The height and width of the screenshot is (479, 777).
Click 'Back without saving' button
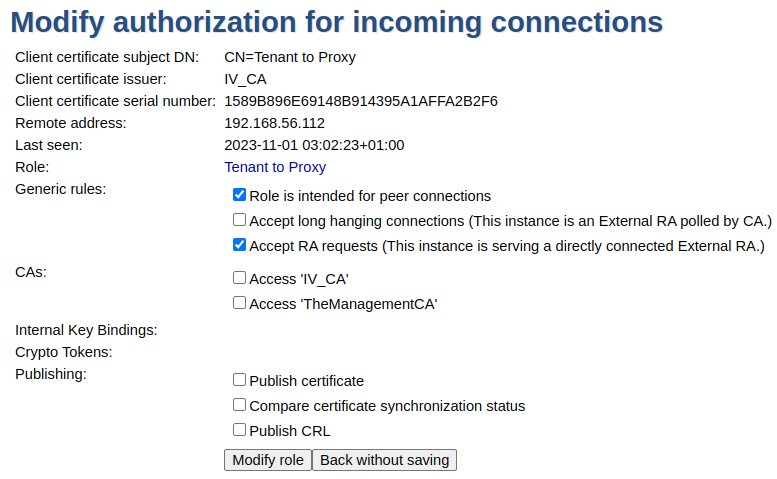point(385,460)
